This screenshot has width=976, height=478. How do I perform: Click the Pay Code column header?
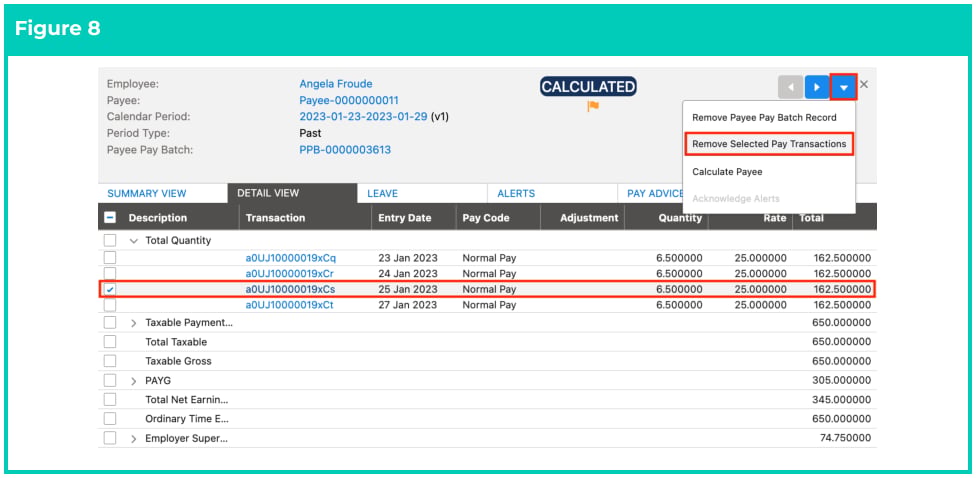click(486, 218)
